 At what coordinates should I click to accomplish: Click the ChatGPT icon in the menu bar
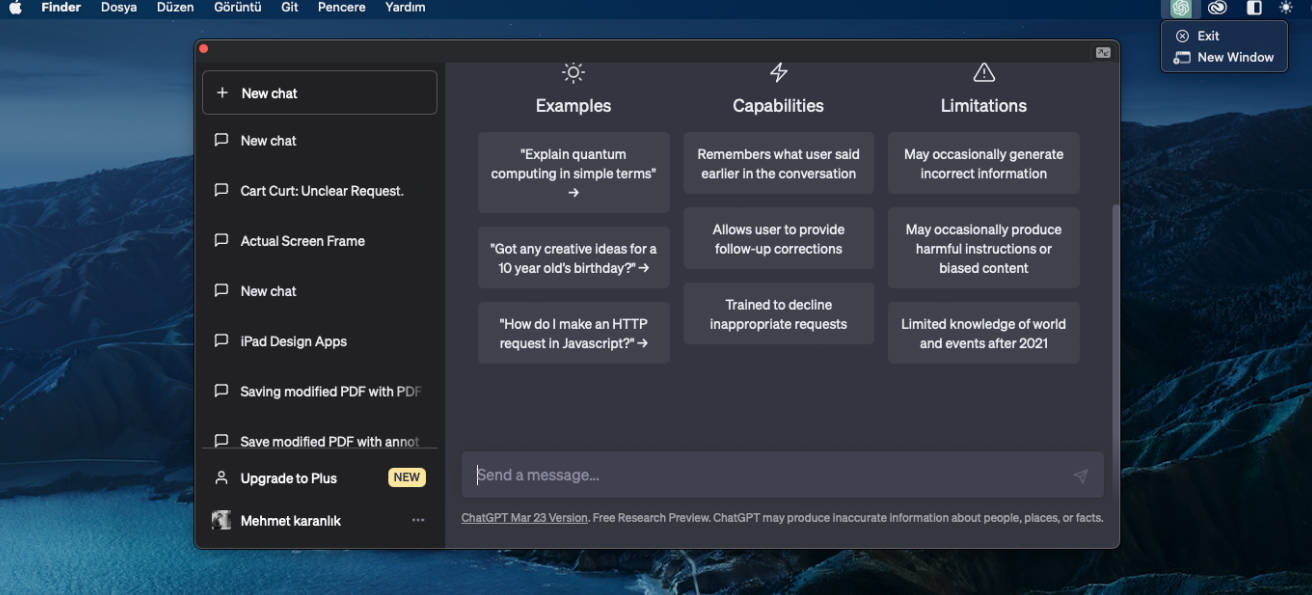[1181, 8]
